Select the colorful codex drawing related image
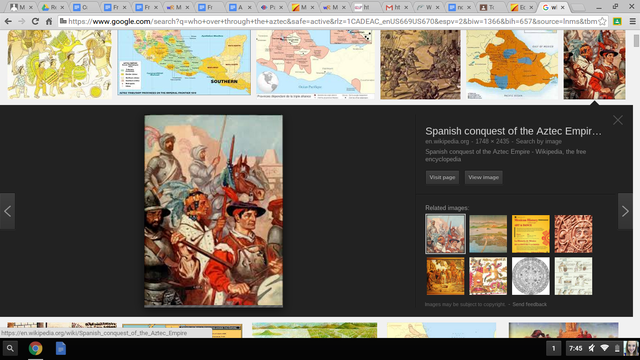The width and height of the screenshot is (640, 360). pyautogui.click(x=488, y=276)
